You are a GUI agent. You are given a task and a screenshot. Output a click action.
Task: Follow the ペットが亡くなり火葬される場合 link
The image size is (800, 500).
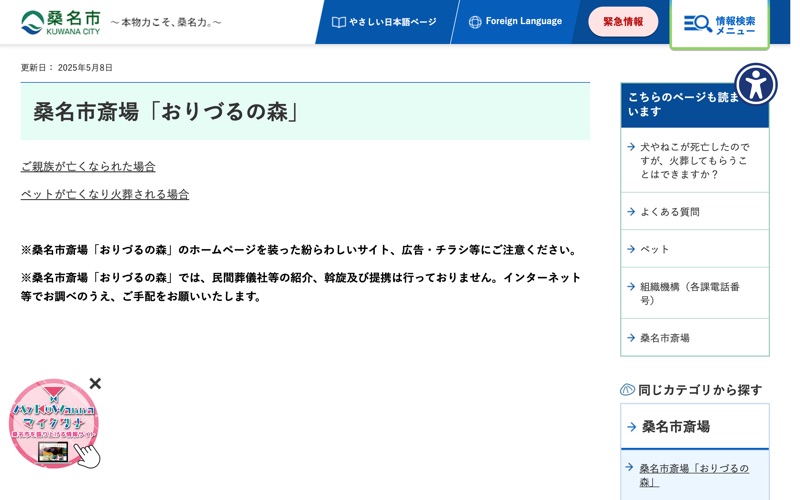[105, 194]
